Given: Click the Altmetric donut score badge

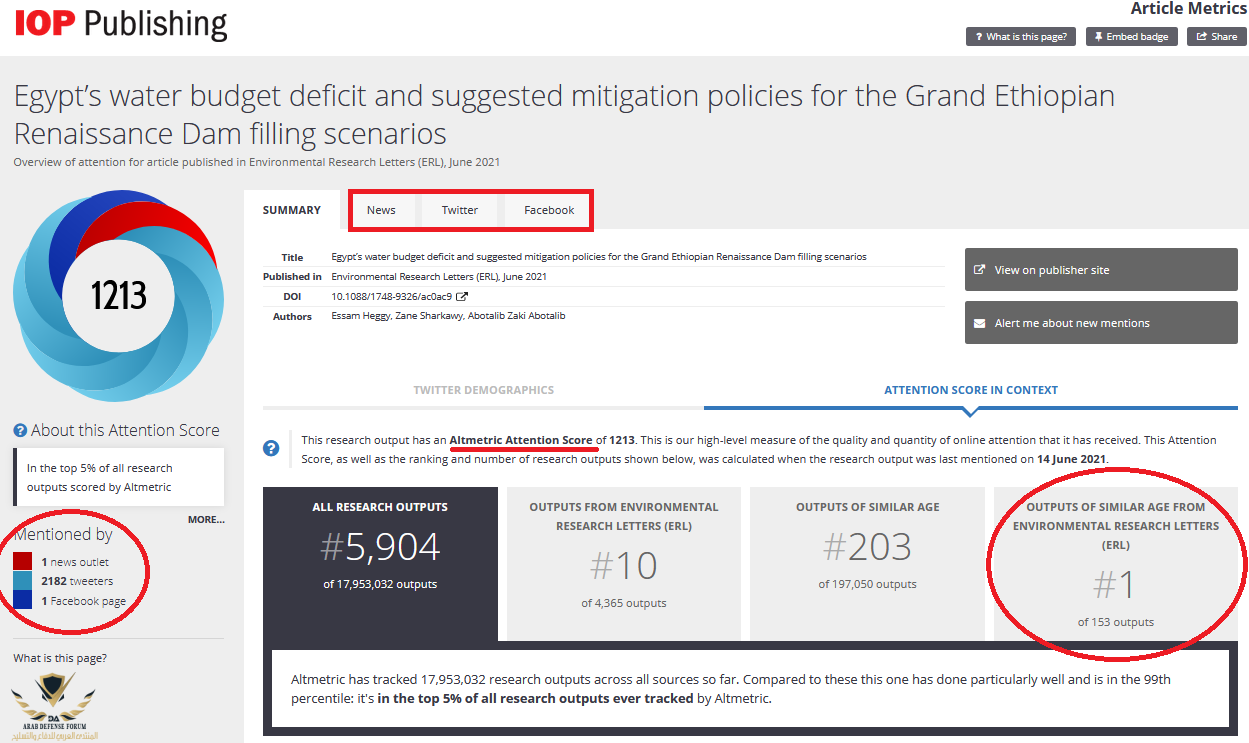Looking at the screenshot, I should (118, 295).
